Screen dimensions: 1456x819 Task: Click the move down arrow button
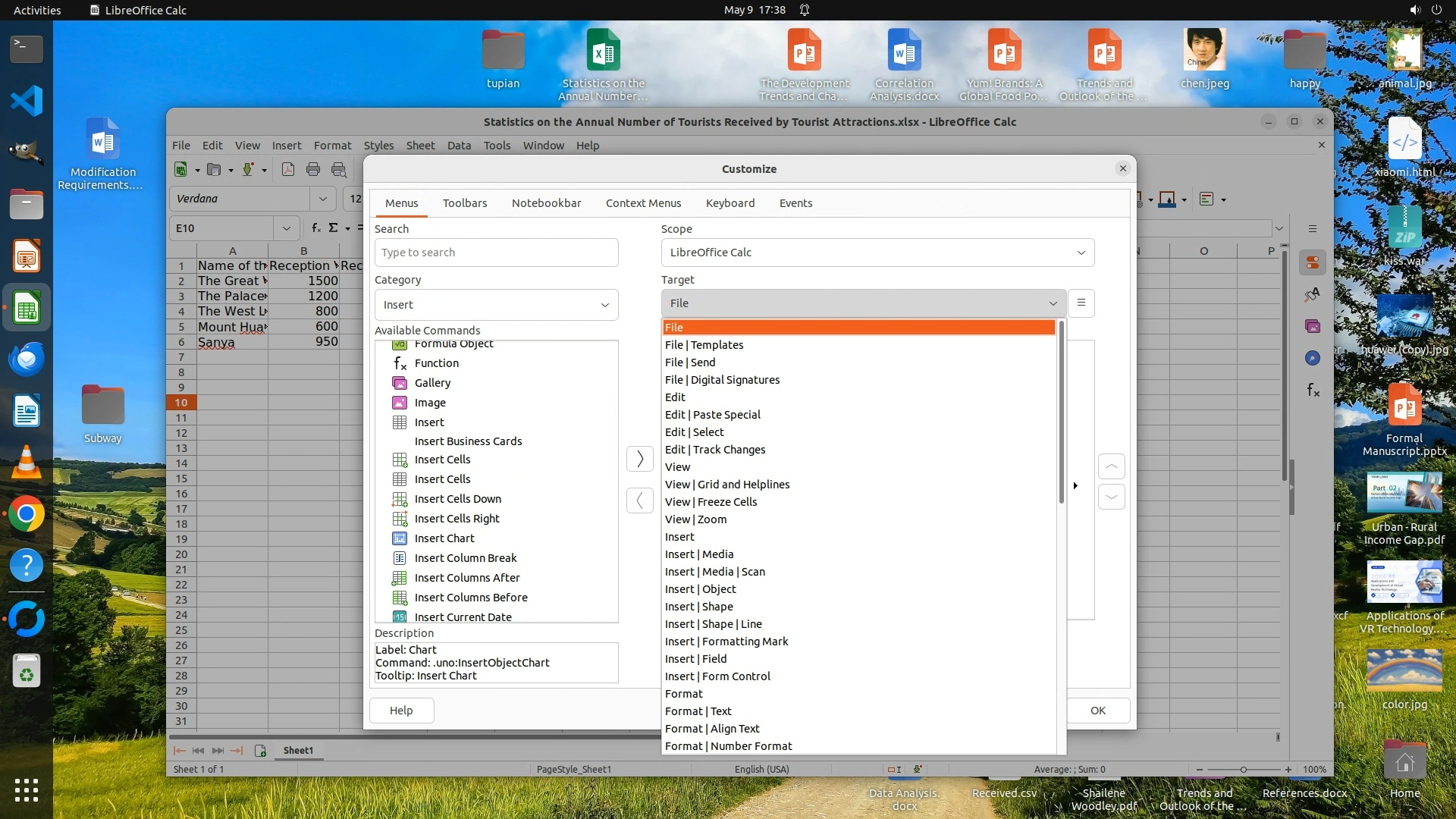1111,497
